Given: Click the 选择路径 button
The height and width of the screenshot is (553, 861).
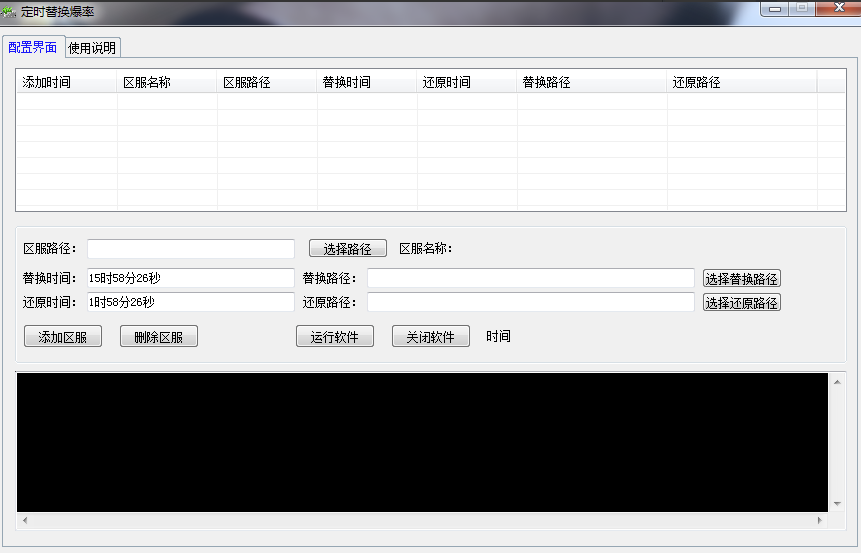Looking at the screenshot, I should [x=348, y=249].
